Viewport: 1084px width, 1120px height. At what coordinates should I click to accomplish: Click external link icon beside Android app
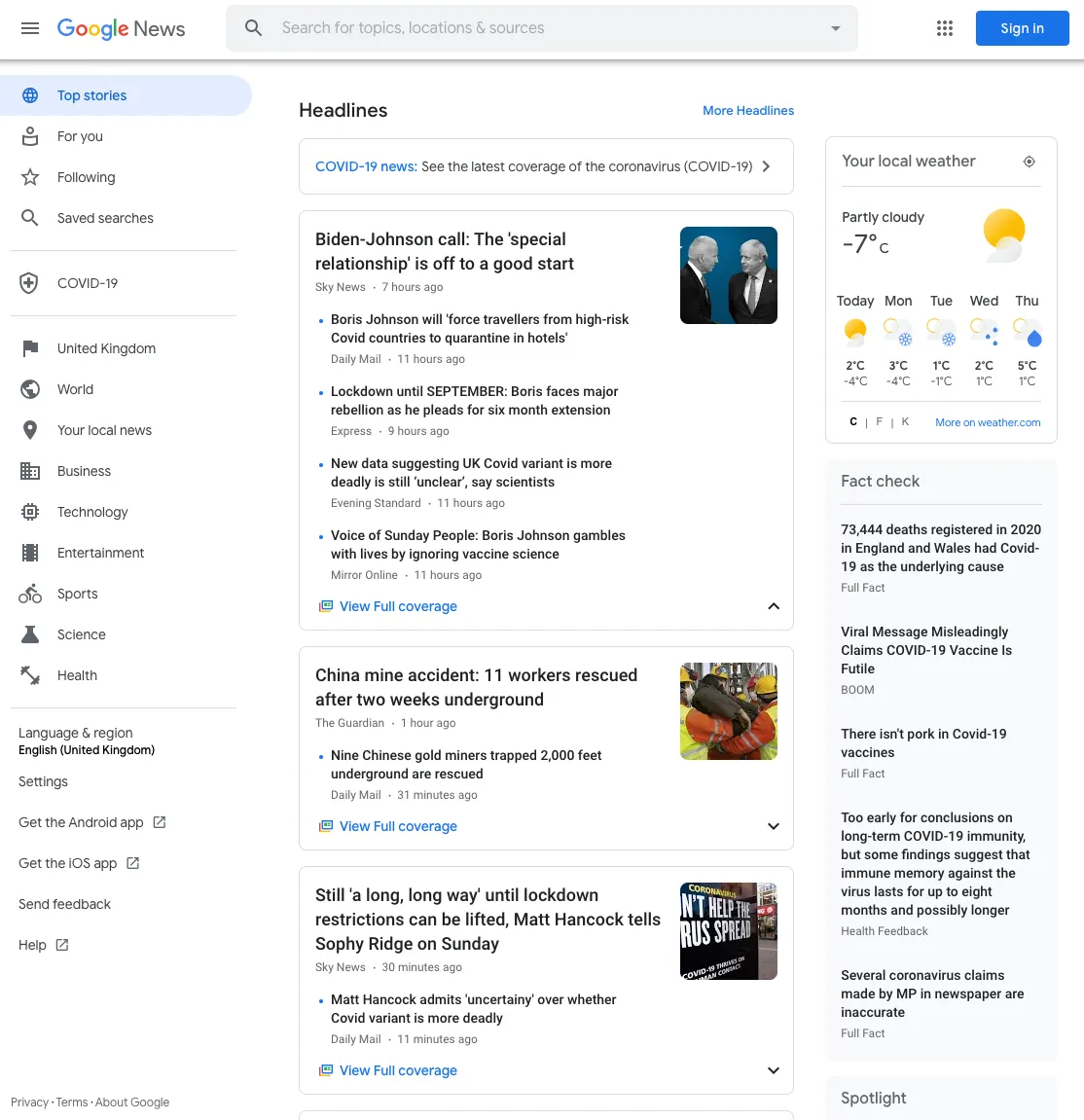tap(160, 823)
